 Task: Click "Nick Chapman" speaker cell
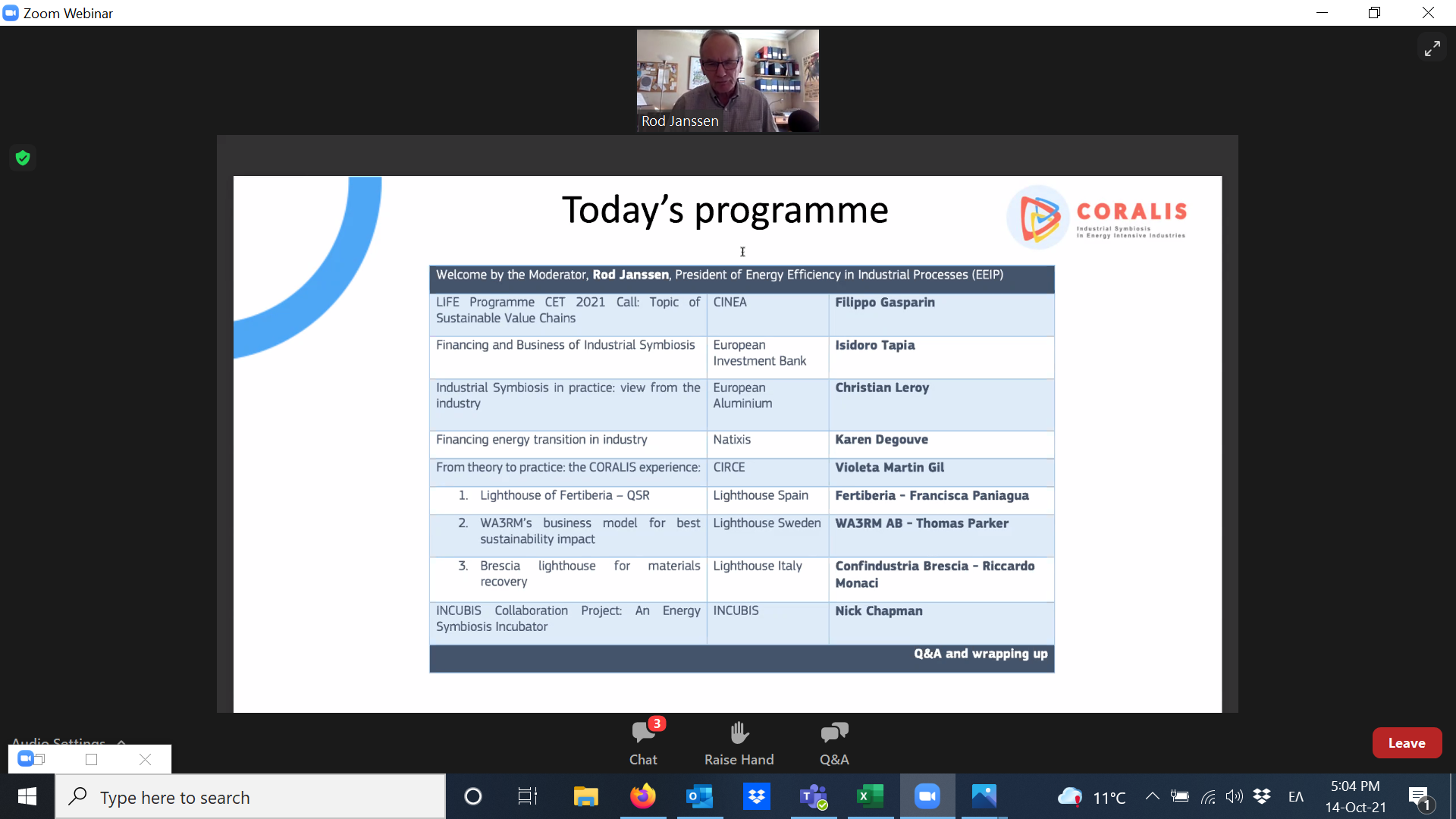pos(941,623)
